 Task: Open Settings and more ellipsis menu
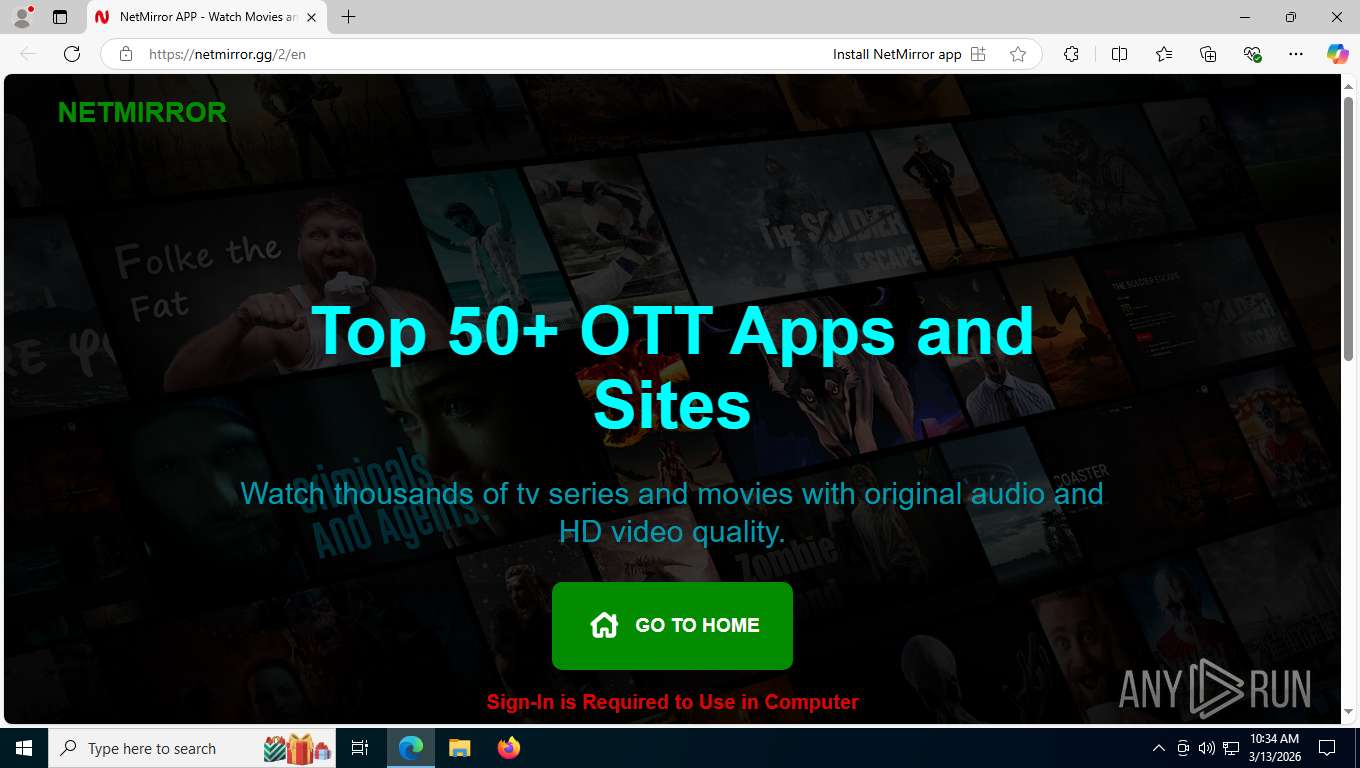(x=1296, y=54)
